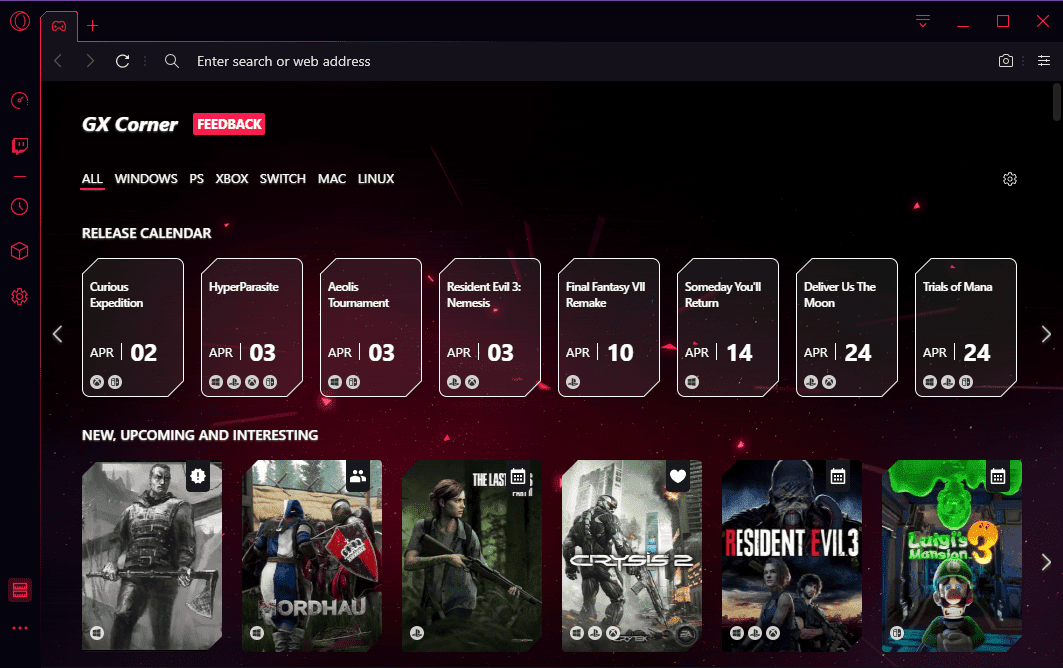
Task: Click the search magnifier icon
Action: (172, 61)
